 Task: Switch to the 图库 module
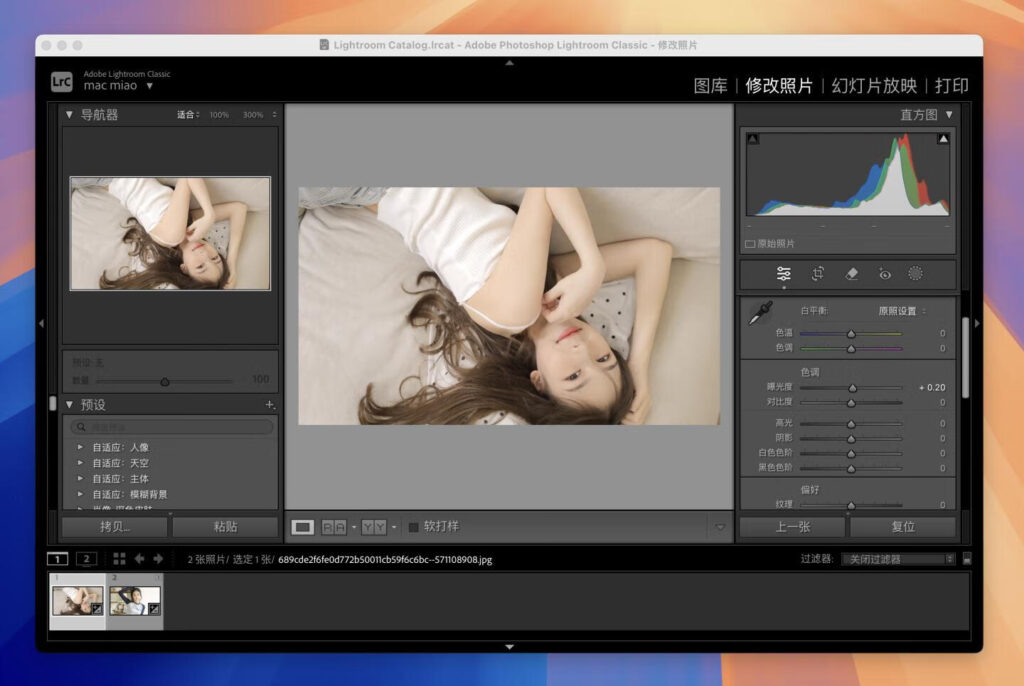(x=713, y=86)
